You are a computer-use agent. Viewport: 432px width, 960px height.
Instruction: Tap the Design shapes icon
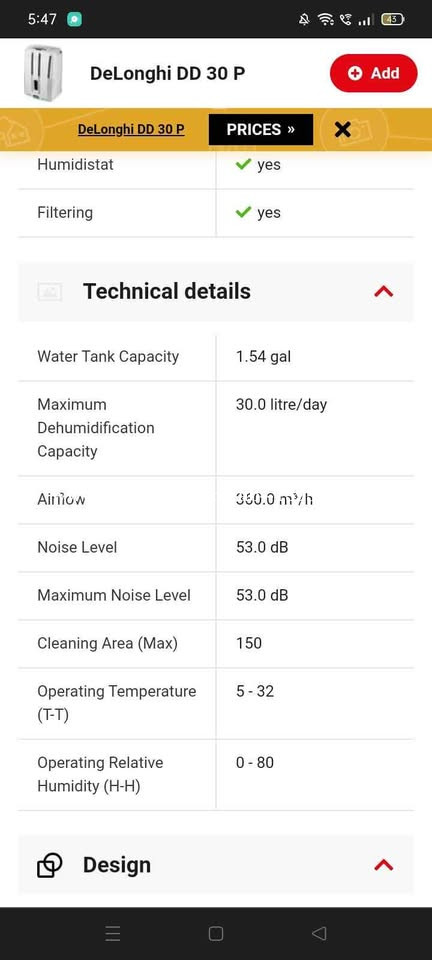coord(50,865)
